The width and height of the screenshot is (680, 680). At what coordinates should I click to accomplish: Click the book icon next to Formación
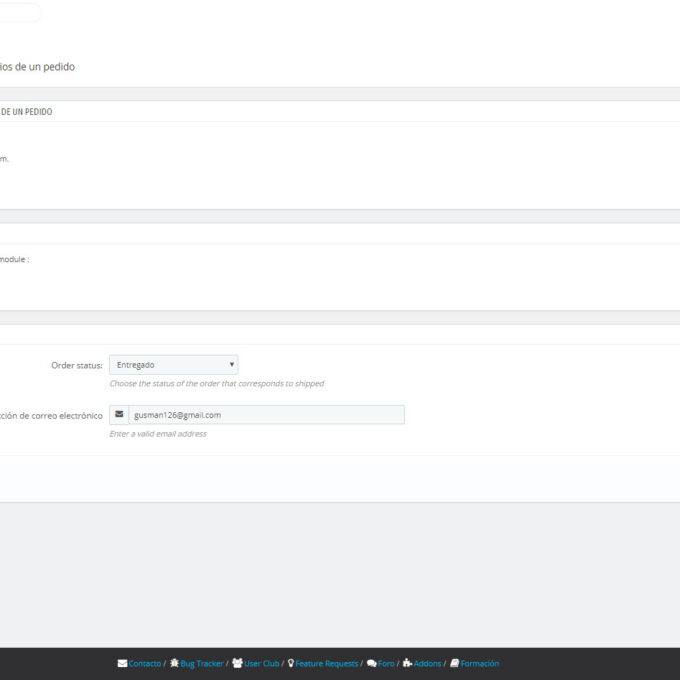pos(454,663)
